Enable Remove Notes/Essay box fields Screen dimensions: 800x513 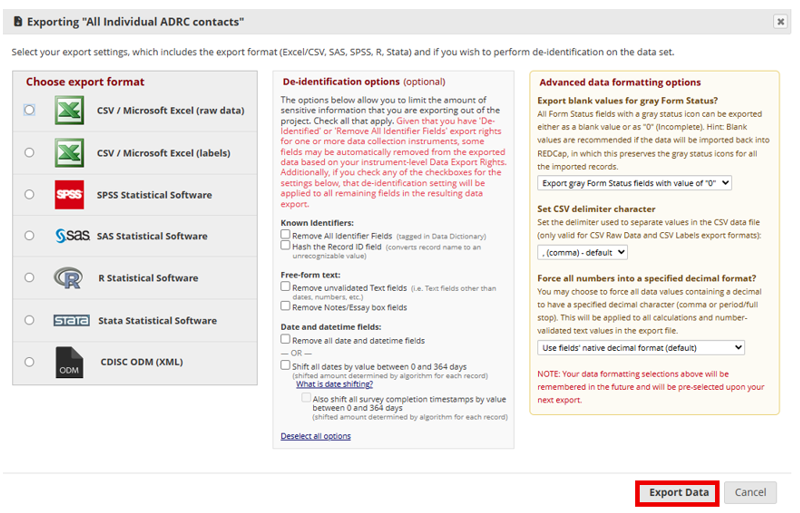pyautogui.click(x=285, y=306)
